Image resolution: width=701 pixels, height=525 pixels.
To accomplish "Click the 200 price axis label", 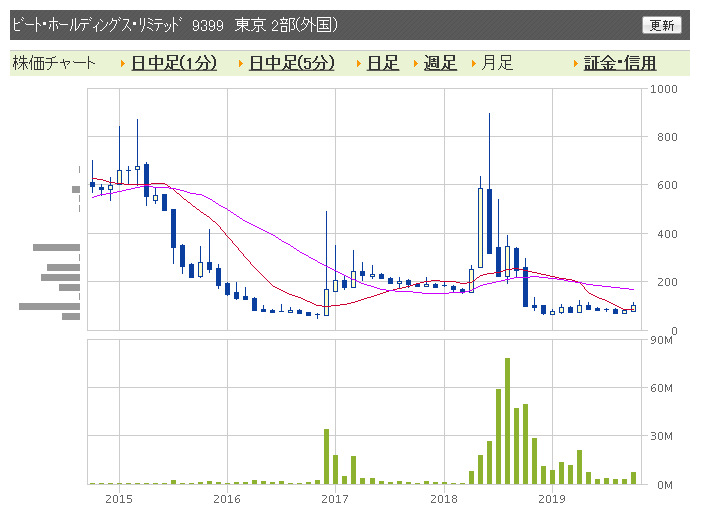I will [667, 282].
